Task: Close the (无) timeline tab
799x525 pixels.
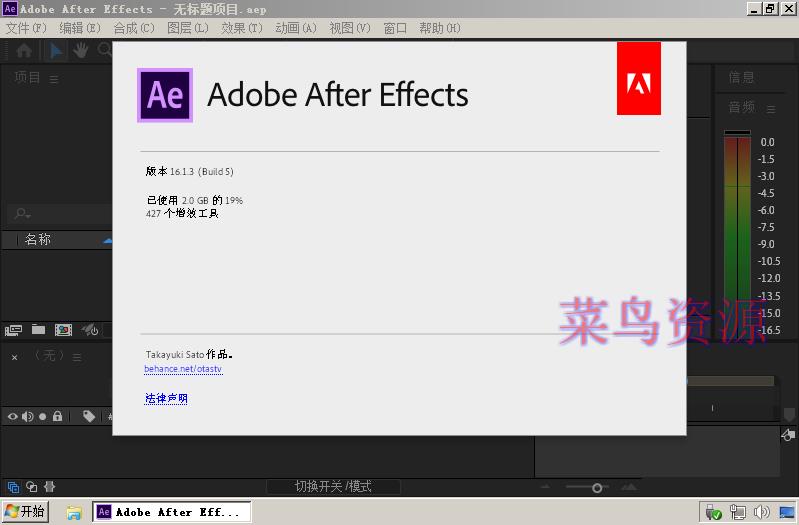Action: (15, 357)
